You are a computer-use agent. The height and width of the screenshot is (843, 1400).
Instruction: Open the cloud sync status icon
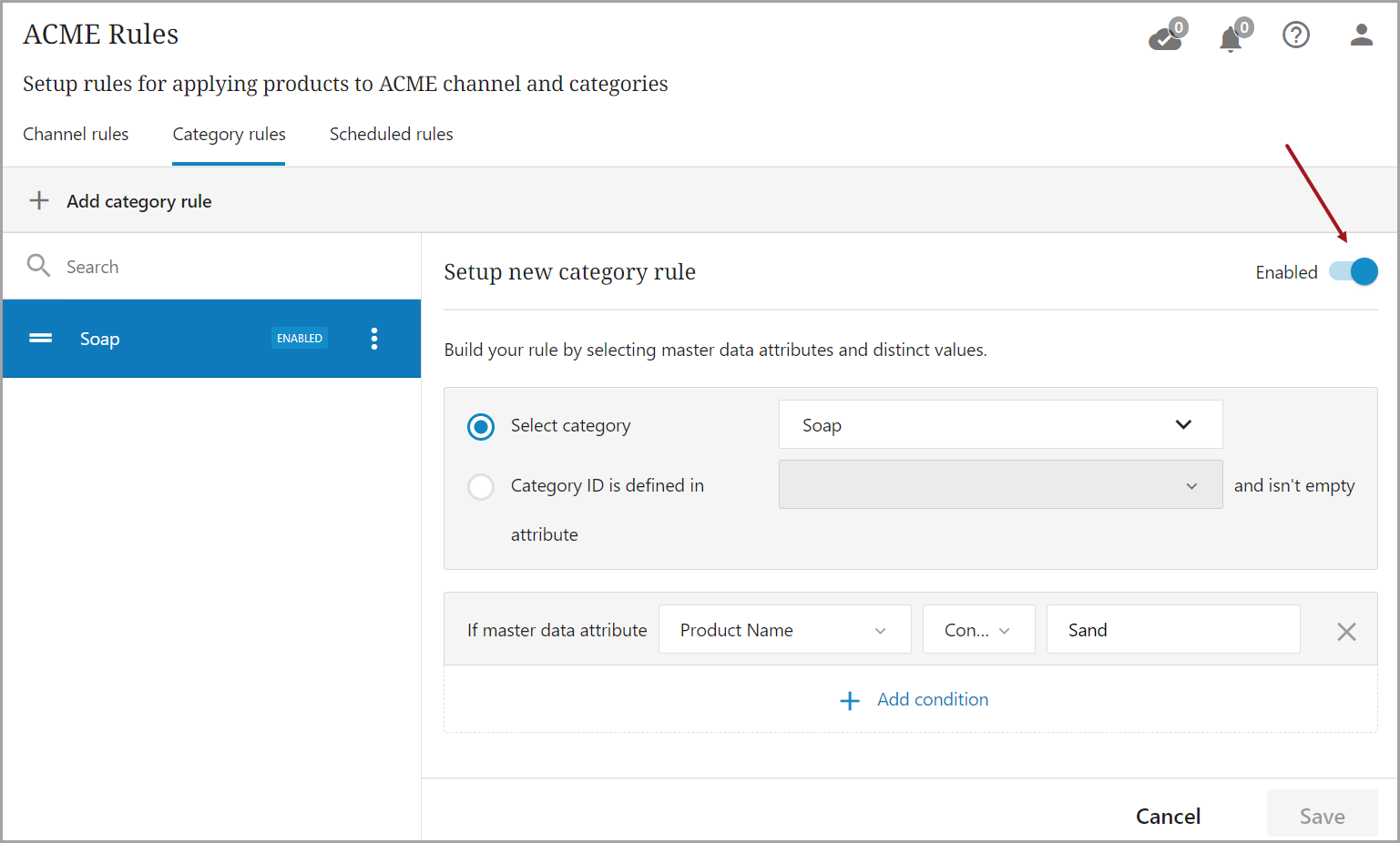click(x=1165, y=37)
